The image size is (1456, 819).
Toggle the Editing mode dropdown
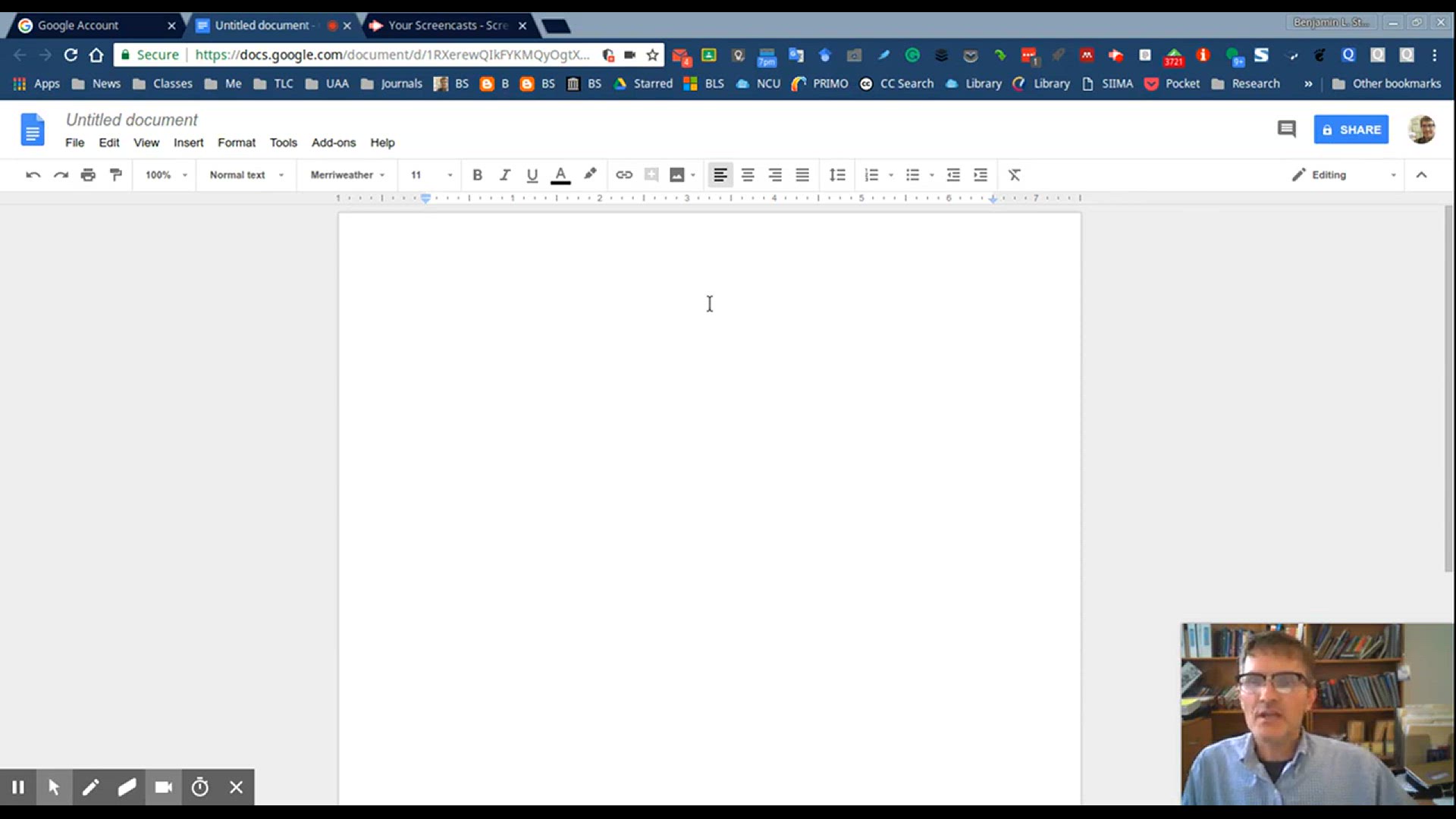pyautogui.click(x=1393, y=175)
